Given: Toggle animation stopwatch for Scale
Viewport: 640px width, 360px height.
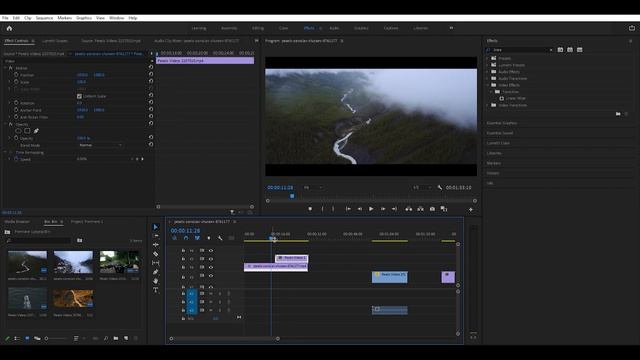Looking at the screenshot, I should tap(16, 82).
